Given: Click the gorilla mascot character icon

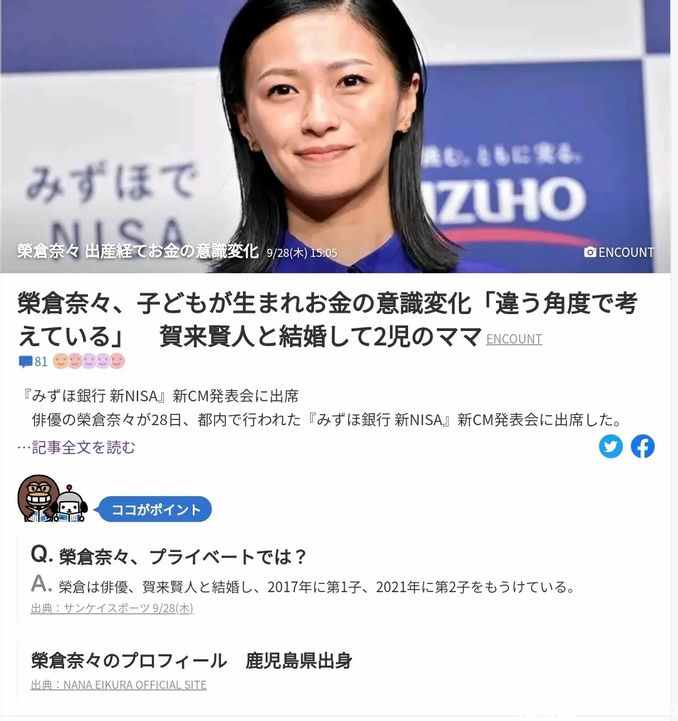Looking at the screenshot, I should (x=38, y=498).
